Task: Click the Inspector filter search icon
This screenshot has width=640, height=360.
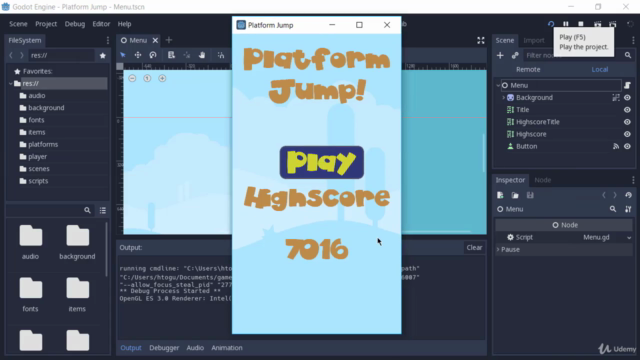Action: pyautogui.click(x=613, y=209)
